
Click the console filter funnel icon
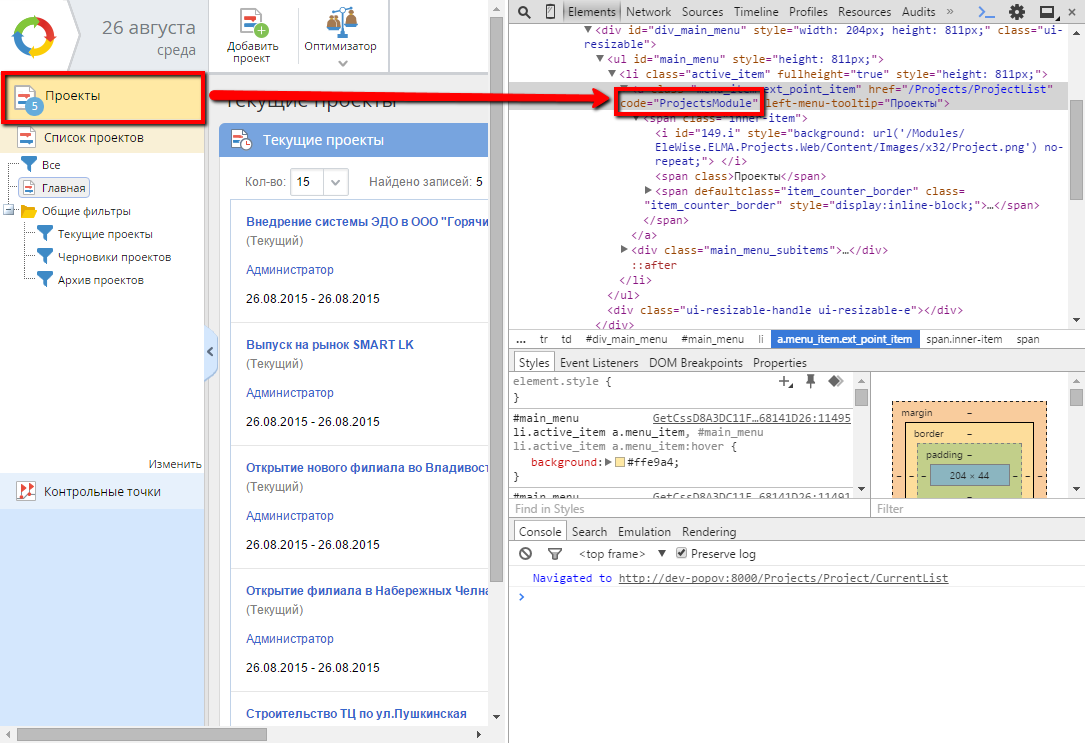(554, 554)
